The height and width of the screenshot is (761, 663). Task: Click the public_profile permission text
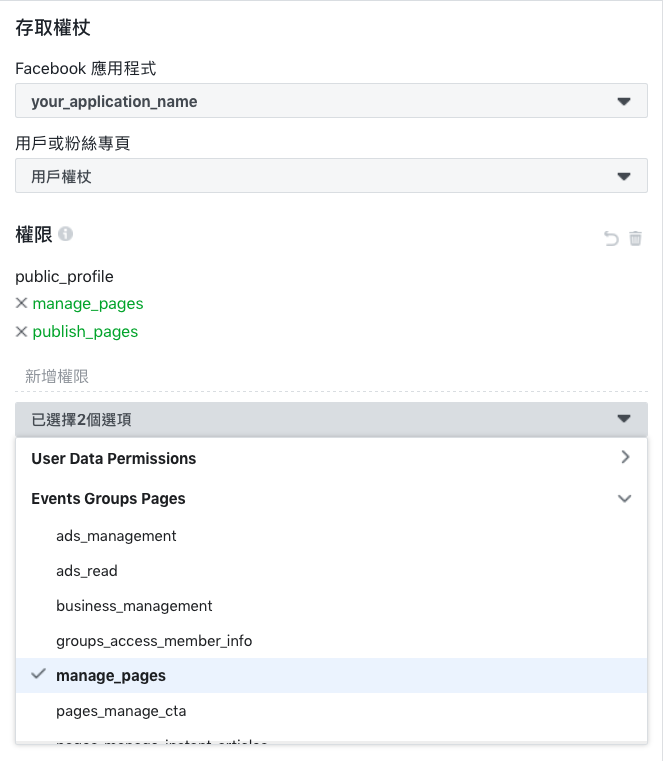tap(64, 277)
